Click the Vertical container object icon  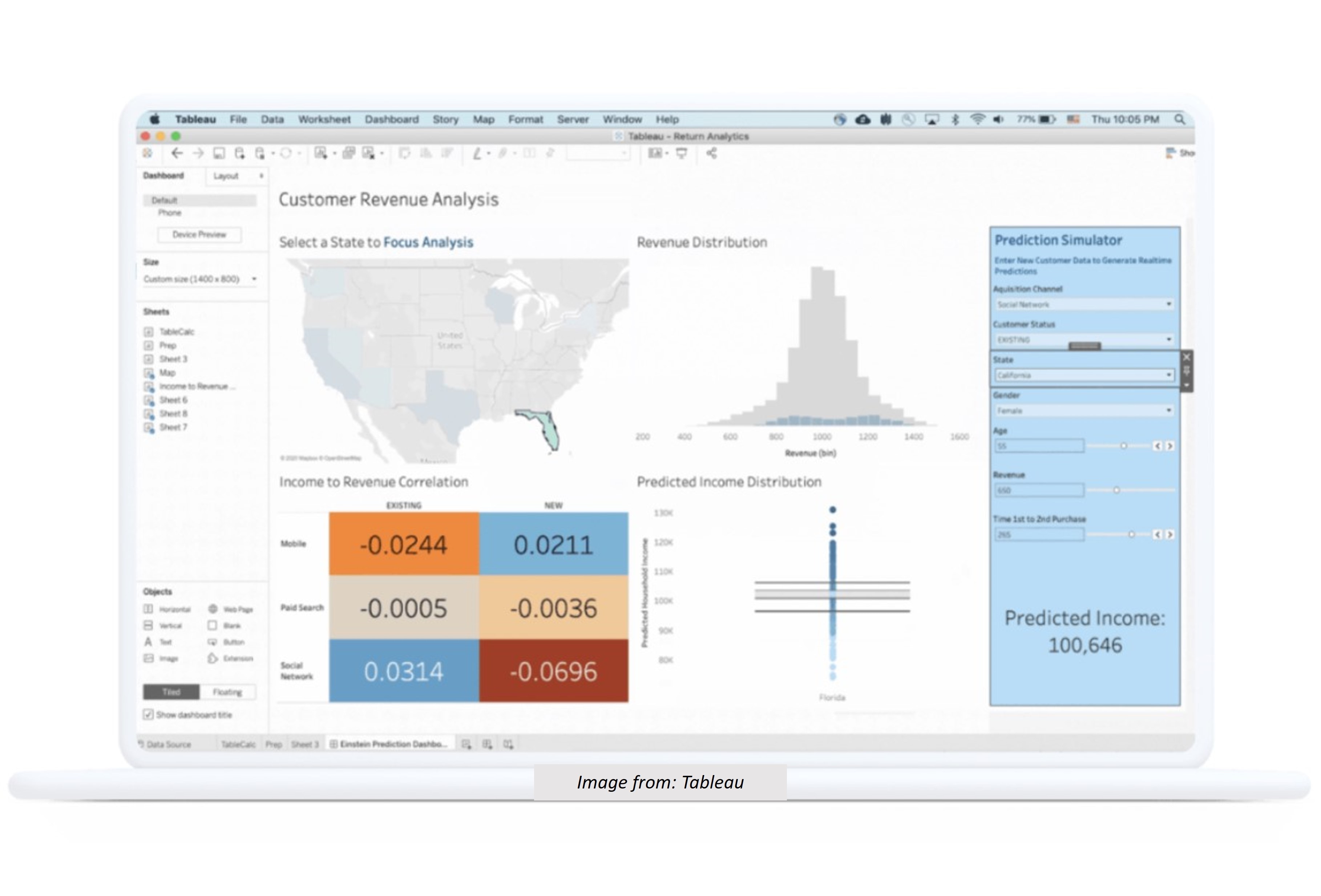tap(148, 625)
